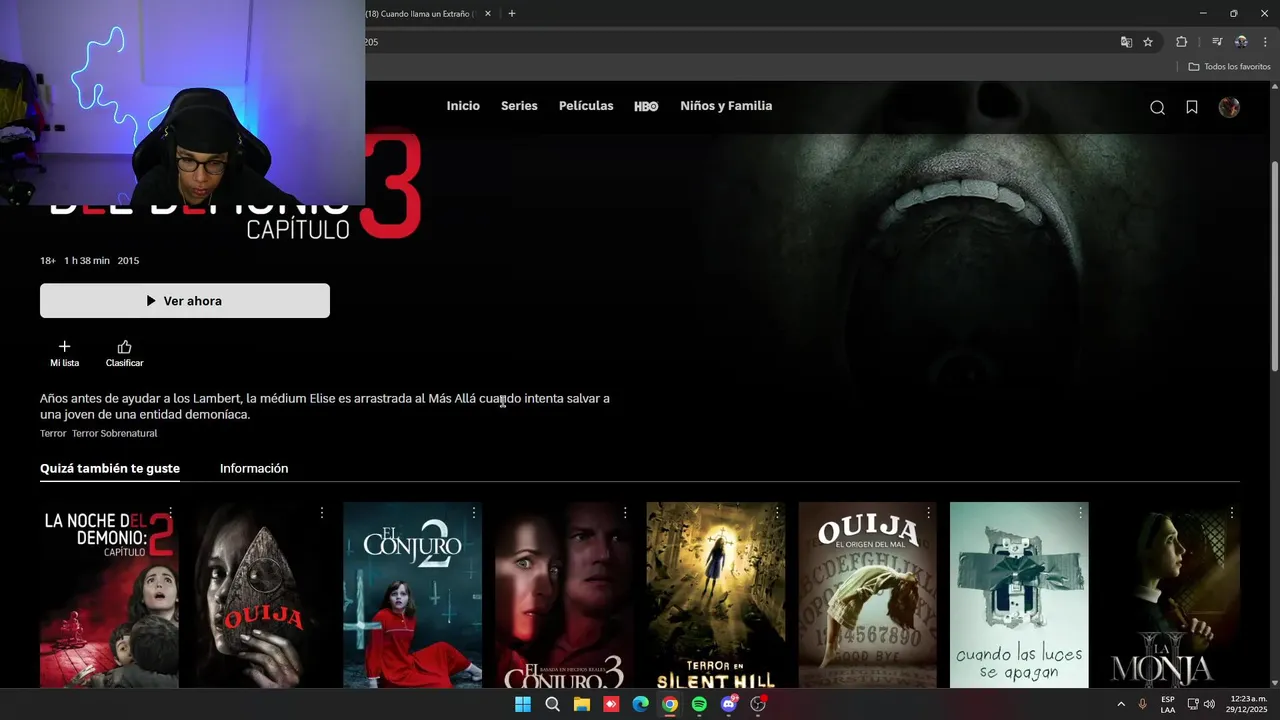Open the Chrome three-dot menu
Viewport: 1280px width, 720px height.
click(x=1265, y=42)
